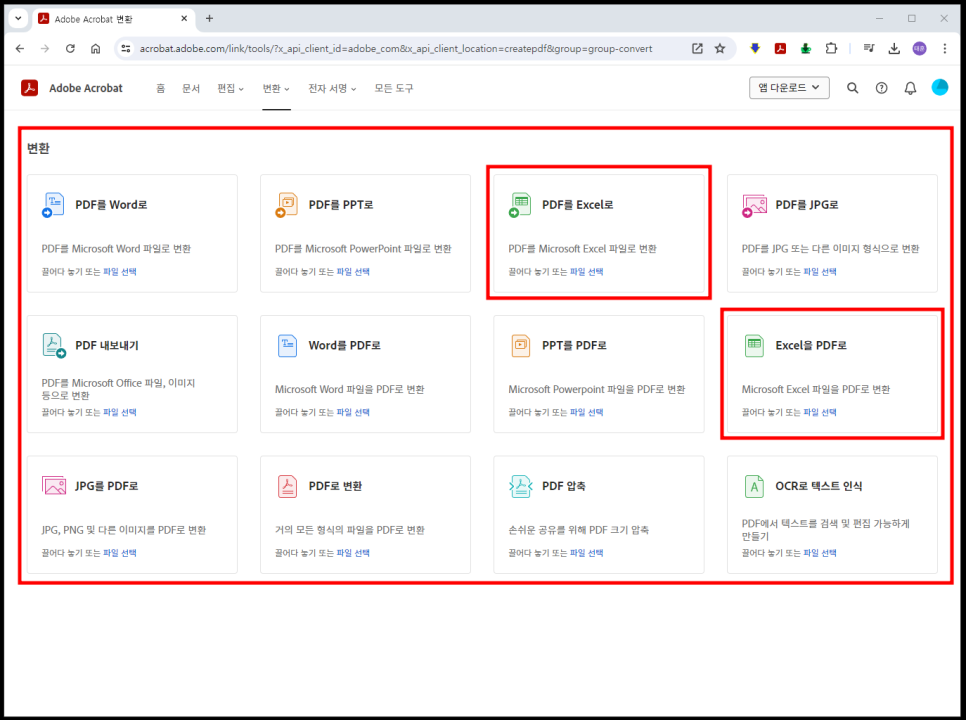Viewport: 966px width, 720px height.
Task: Click the browser address bar URL
Action: [x=396, y=49]
